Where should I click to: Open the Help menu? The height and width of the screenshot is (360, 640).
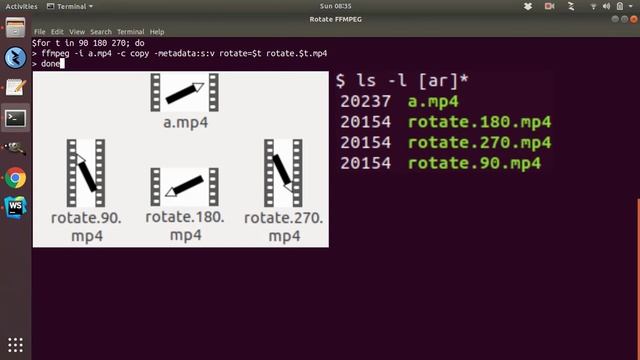[x=157, y=32]
